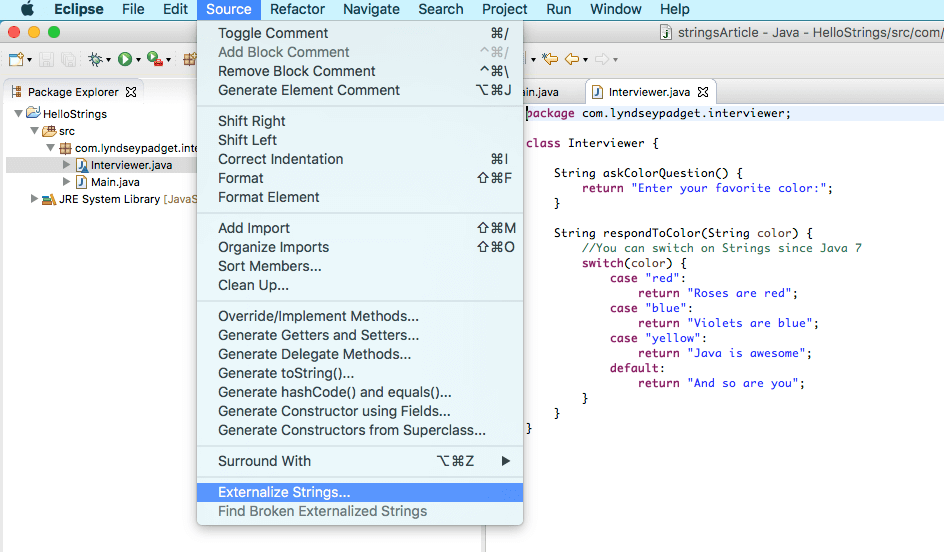
Task: Click the green Run button icon
Action: 125,59
